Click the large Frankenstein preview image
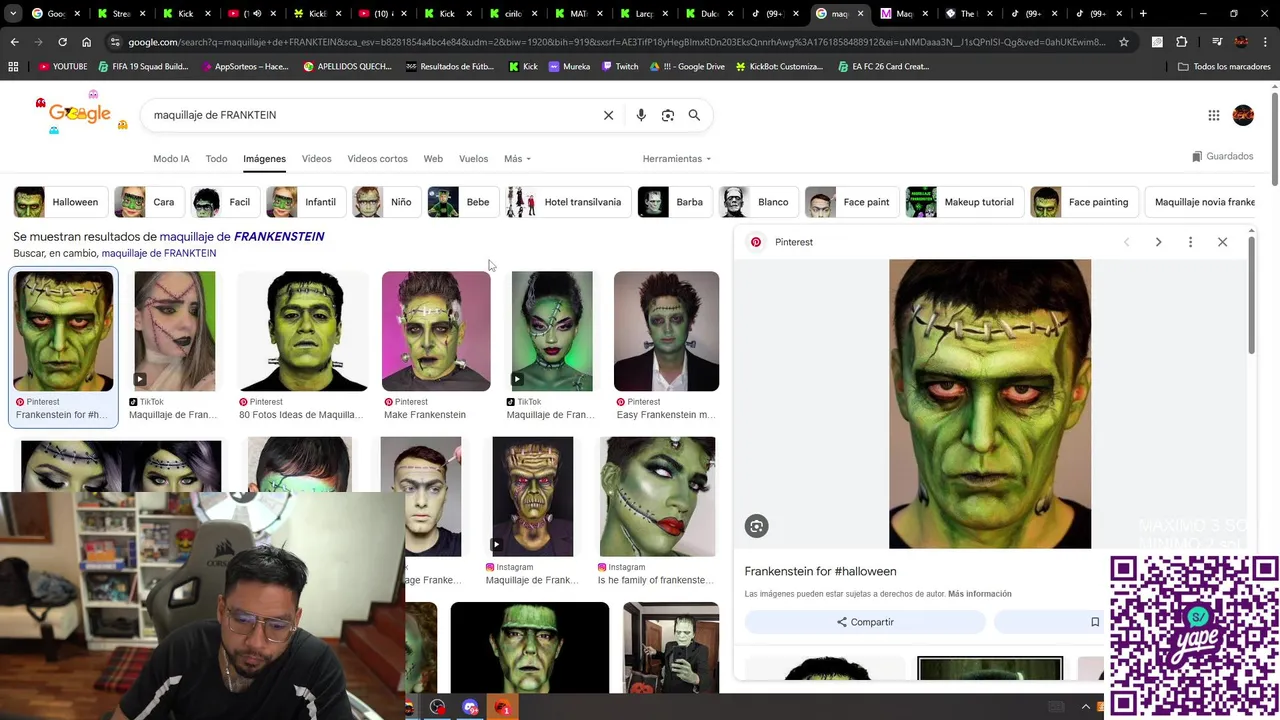 (990, 404)
